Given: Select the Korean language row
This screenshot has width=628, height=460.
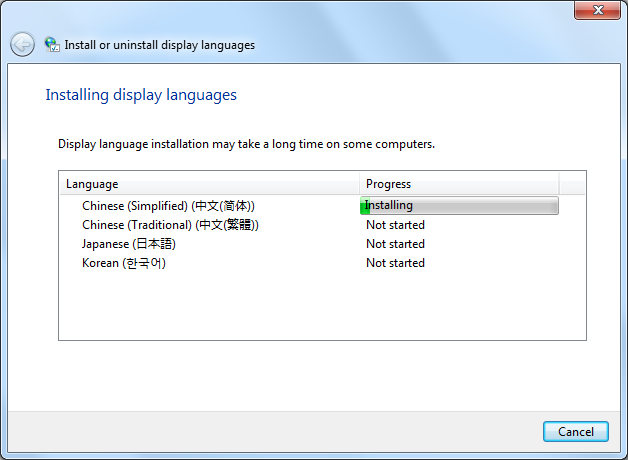Looking at the screenshot, I should pyautogui.click(x=322, y=263).
